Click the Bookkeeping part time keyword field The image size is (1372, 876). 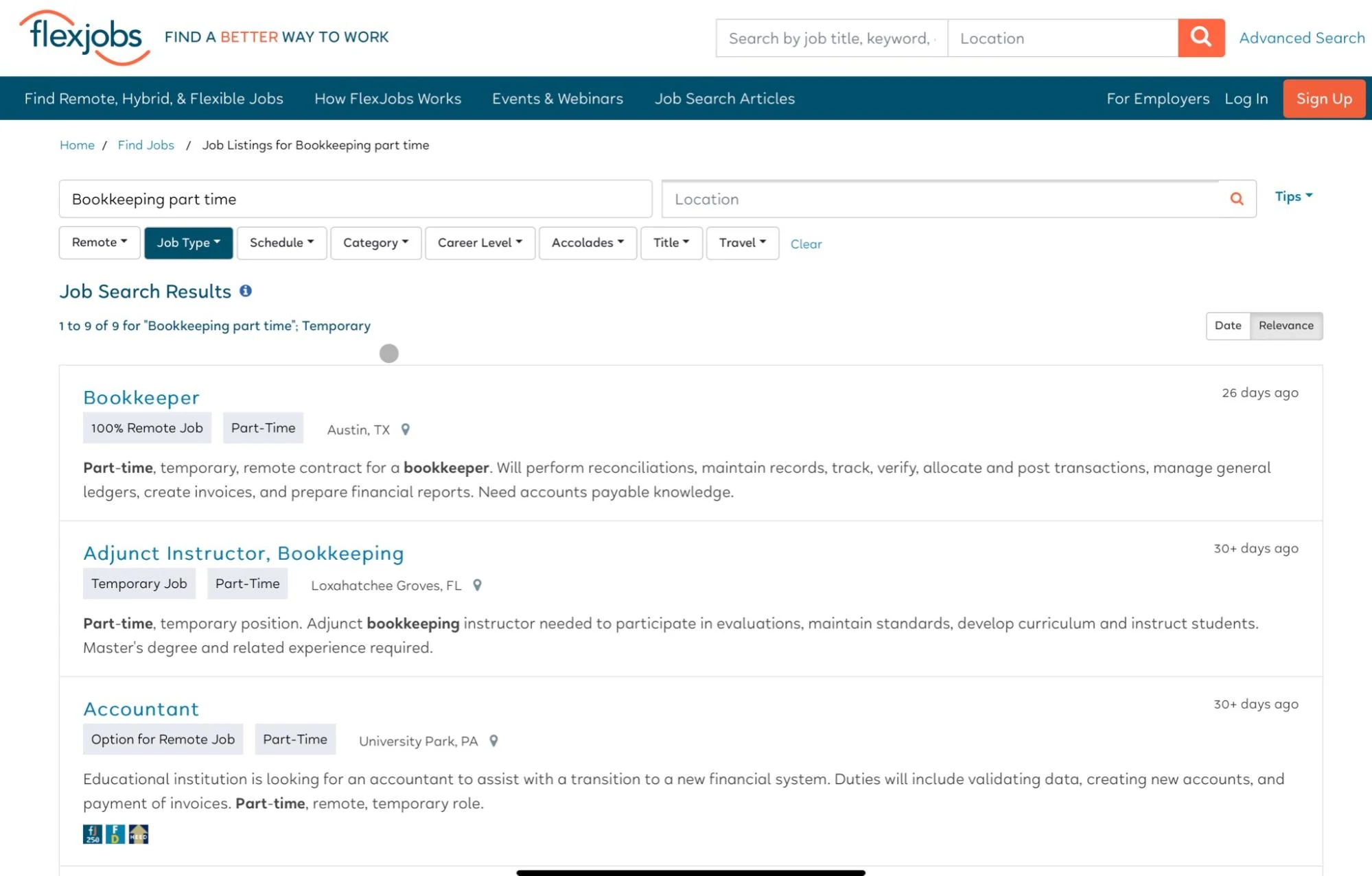(x=355, y=199)
